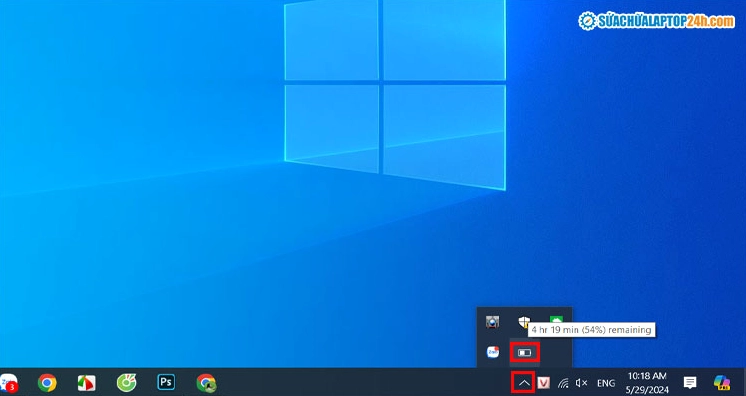Open clock showing 10:18 AM
The image size is (746, 396).
click(647, 383)
